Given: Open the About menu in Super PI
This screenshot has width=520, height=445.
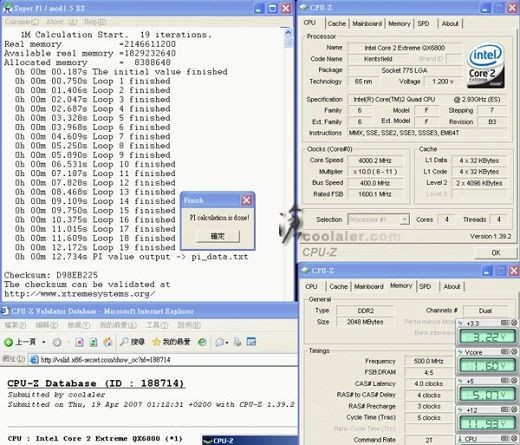Looking at the screenshot, I should click(62, 22).
